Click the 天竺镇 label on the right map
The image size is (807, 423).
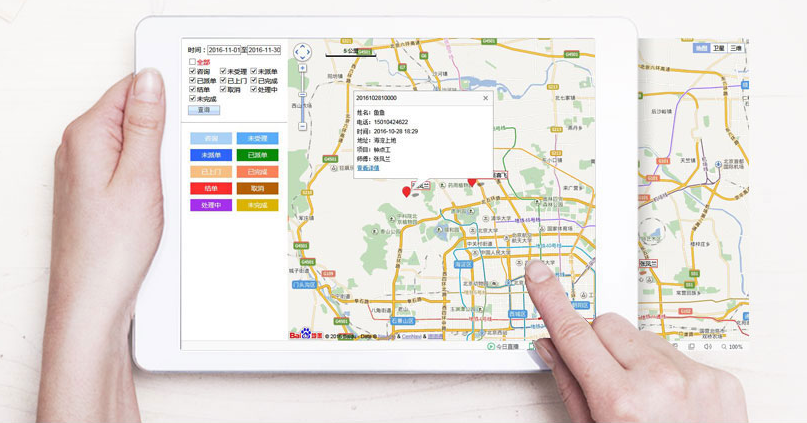688,160
